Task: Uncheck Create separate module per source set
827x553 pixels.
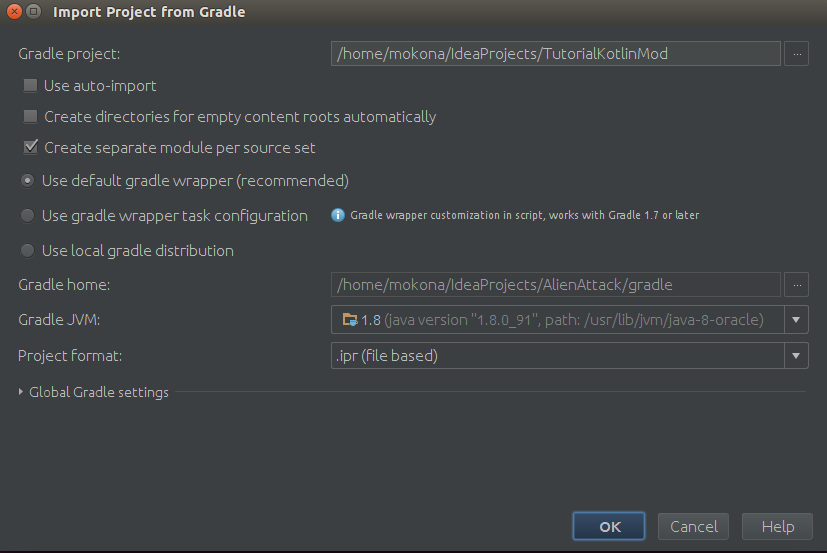Action: pos(31,147)
